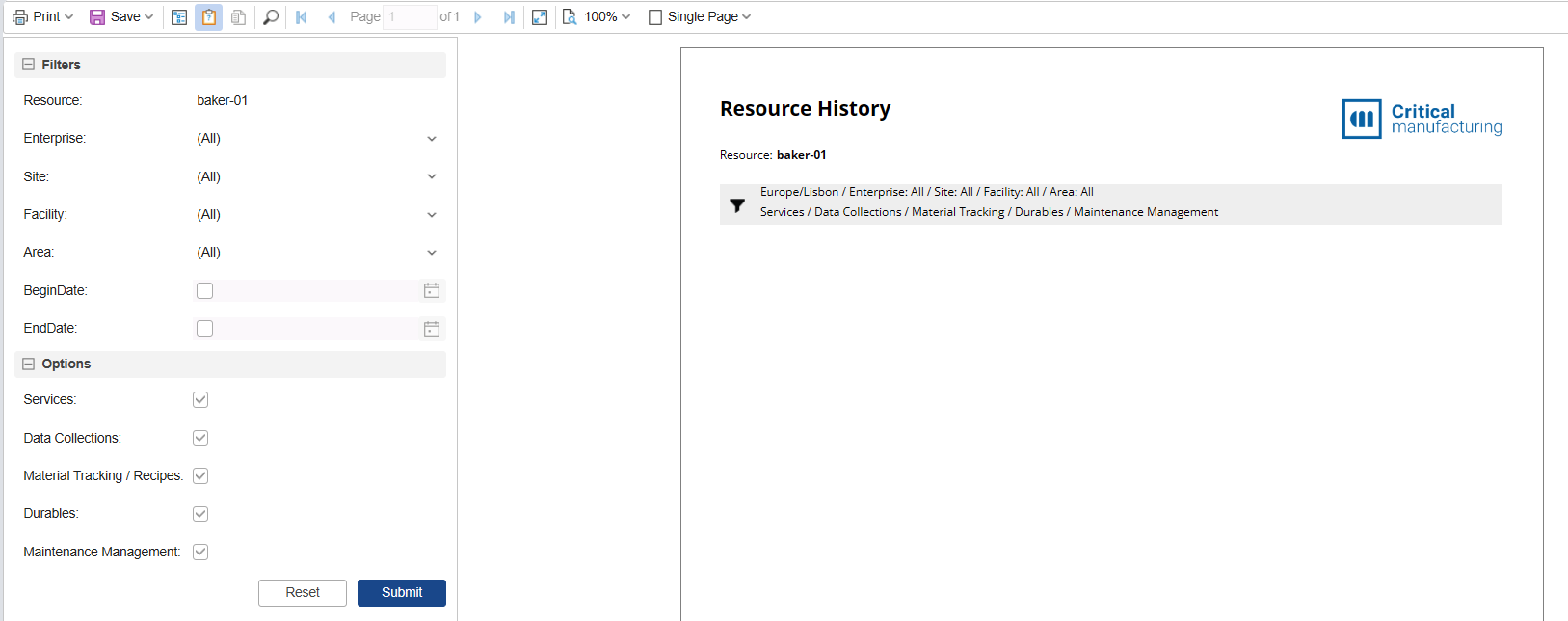Click the Enterprise label
The height and width of the screenshot is (621, 1568).
coord(55,139)
